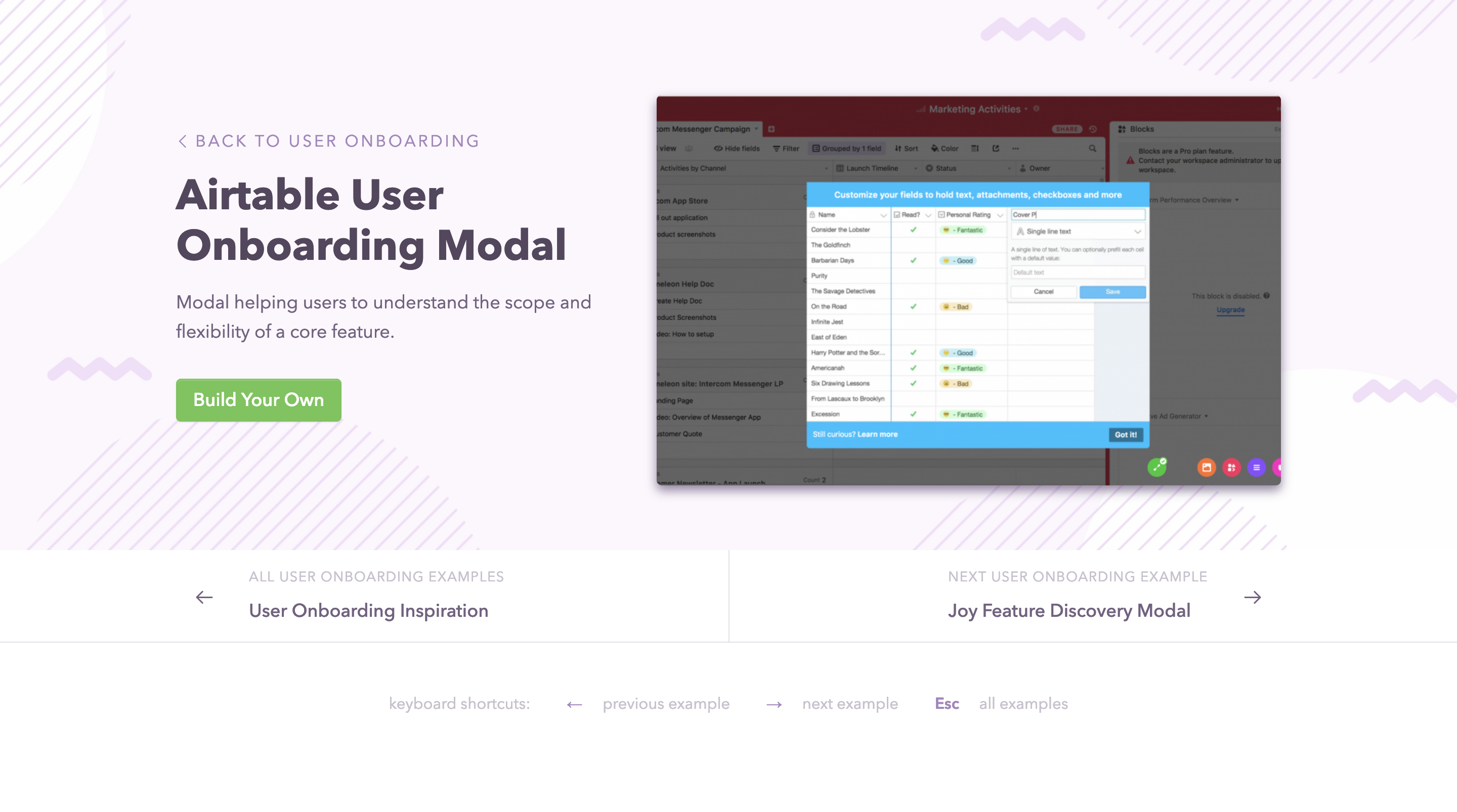Open the Hide fields toolbar option
This screenshot has width=1457, height=812.
(x=737, y=149)
